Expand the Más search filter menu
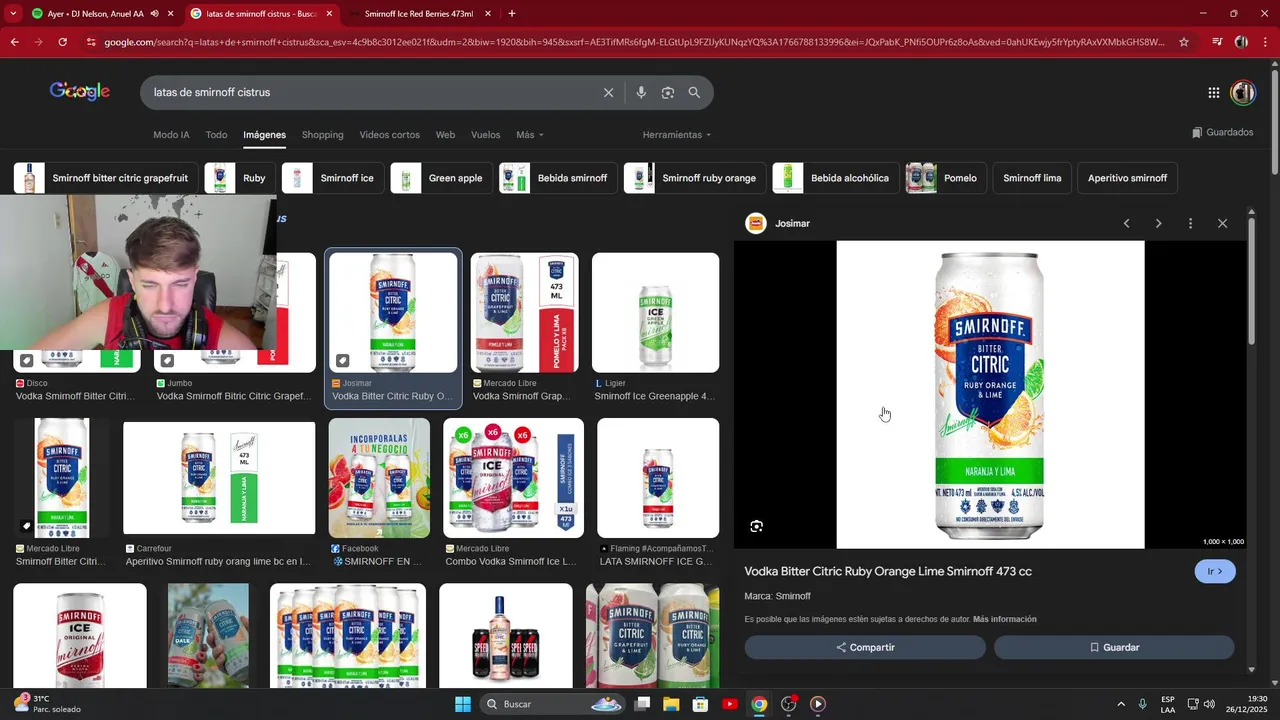This screenshot has height=720, width=1280. coord(530,135)
